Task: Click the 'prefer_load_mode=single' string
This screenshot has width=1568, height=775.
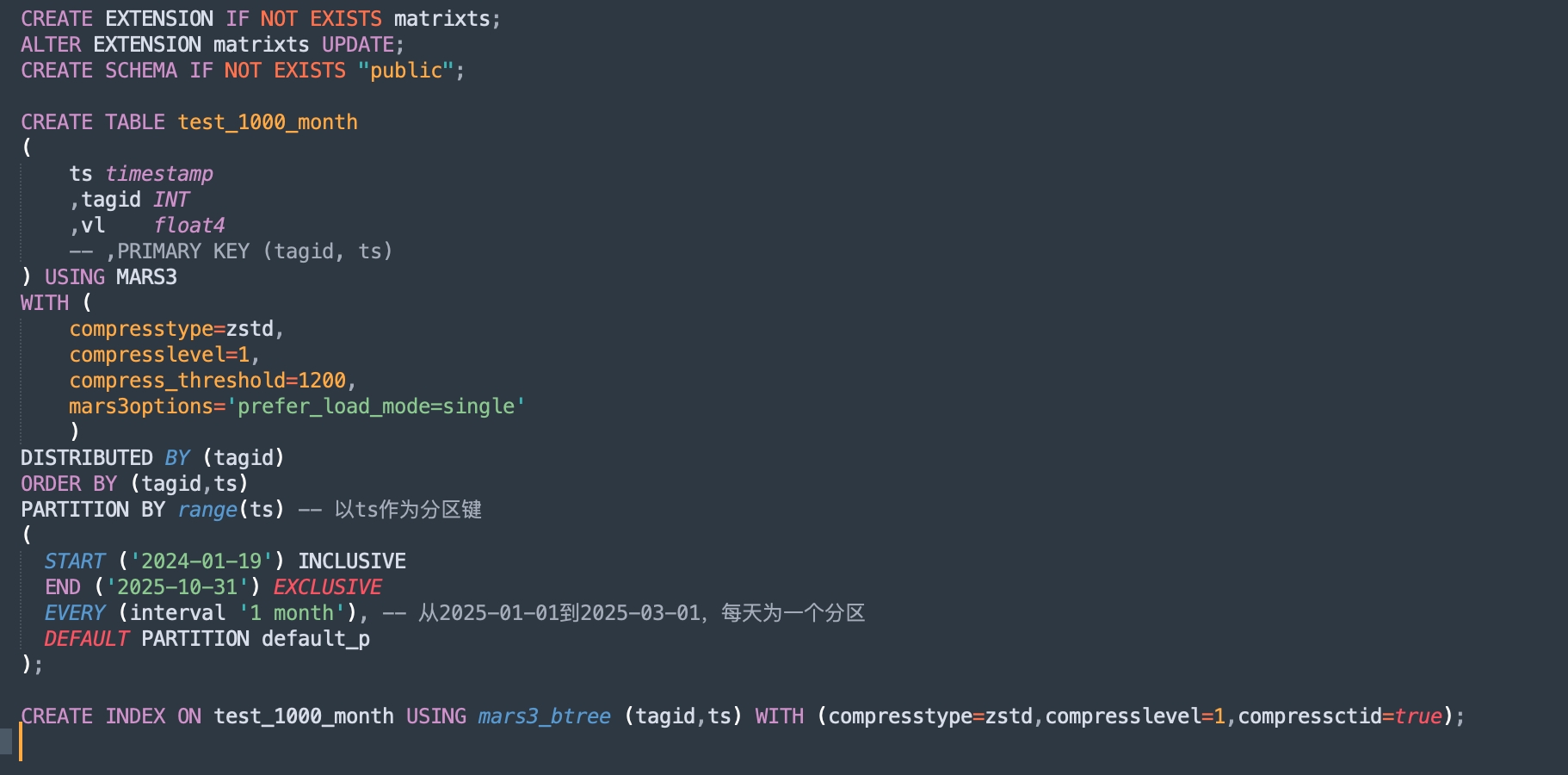Action: tap(375, 406)
